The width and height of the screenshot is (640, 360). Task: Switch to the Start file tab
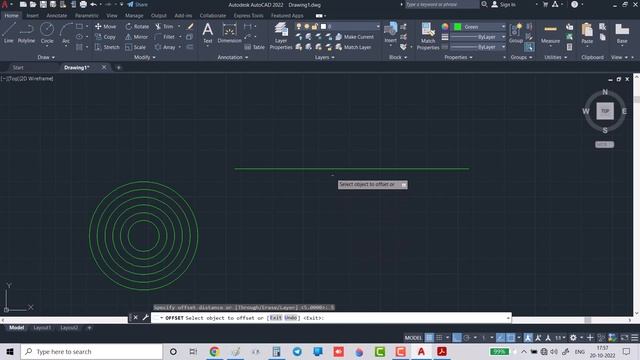pos(18,68)
